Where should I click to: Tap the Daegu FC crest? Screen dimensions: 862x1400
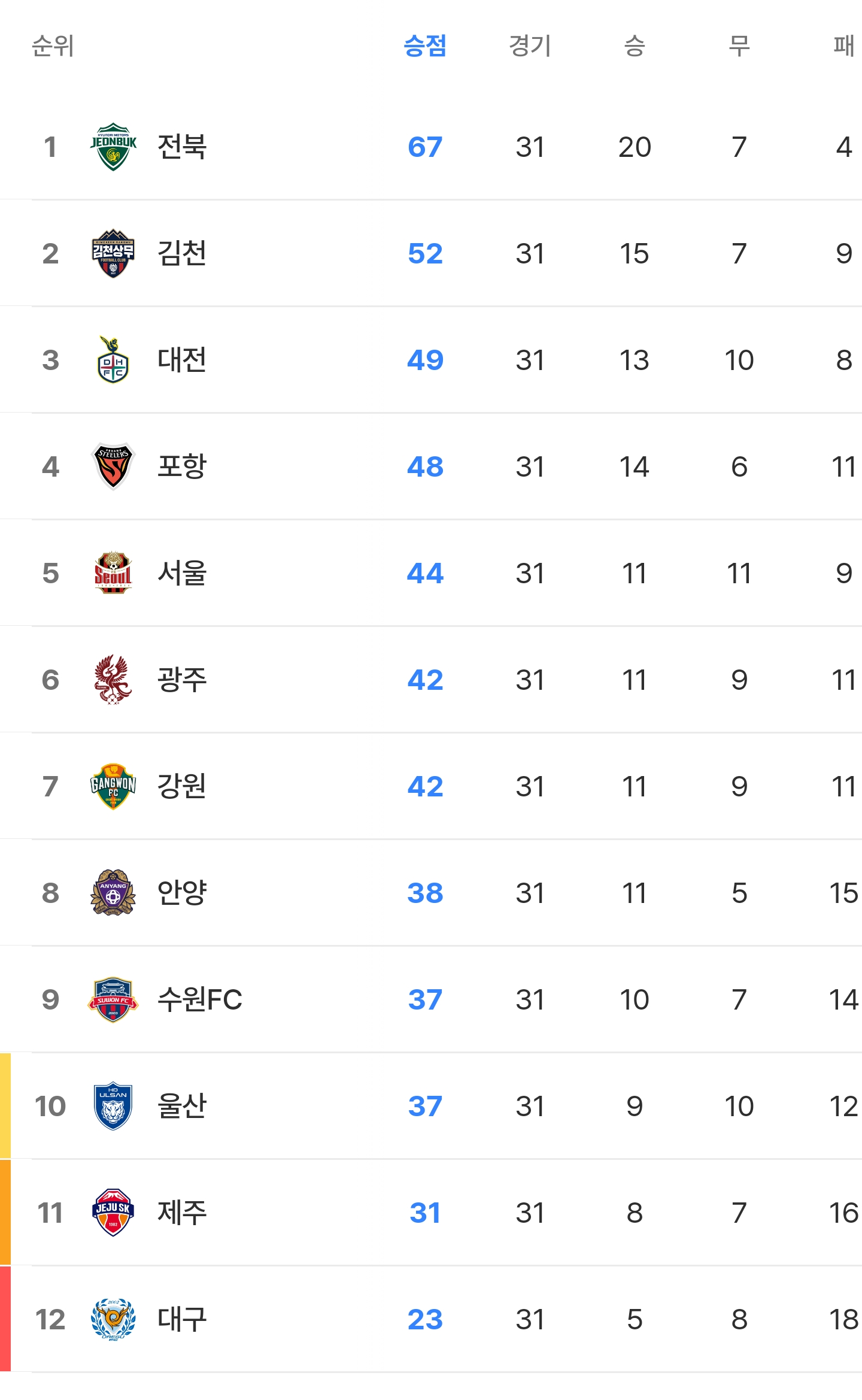(113, 1319)
